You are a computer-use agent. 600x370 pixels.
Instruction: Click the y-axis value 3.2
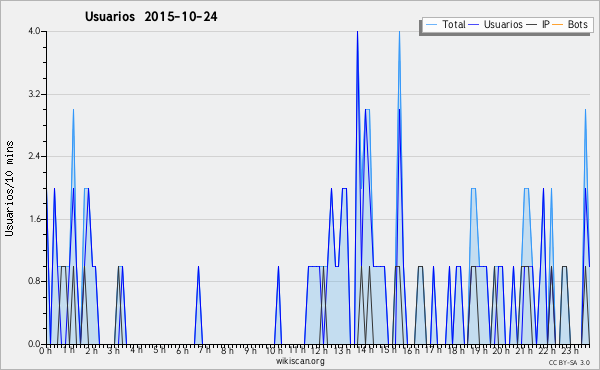(34, 94)
